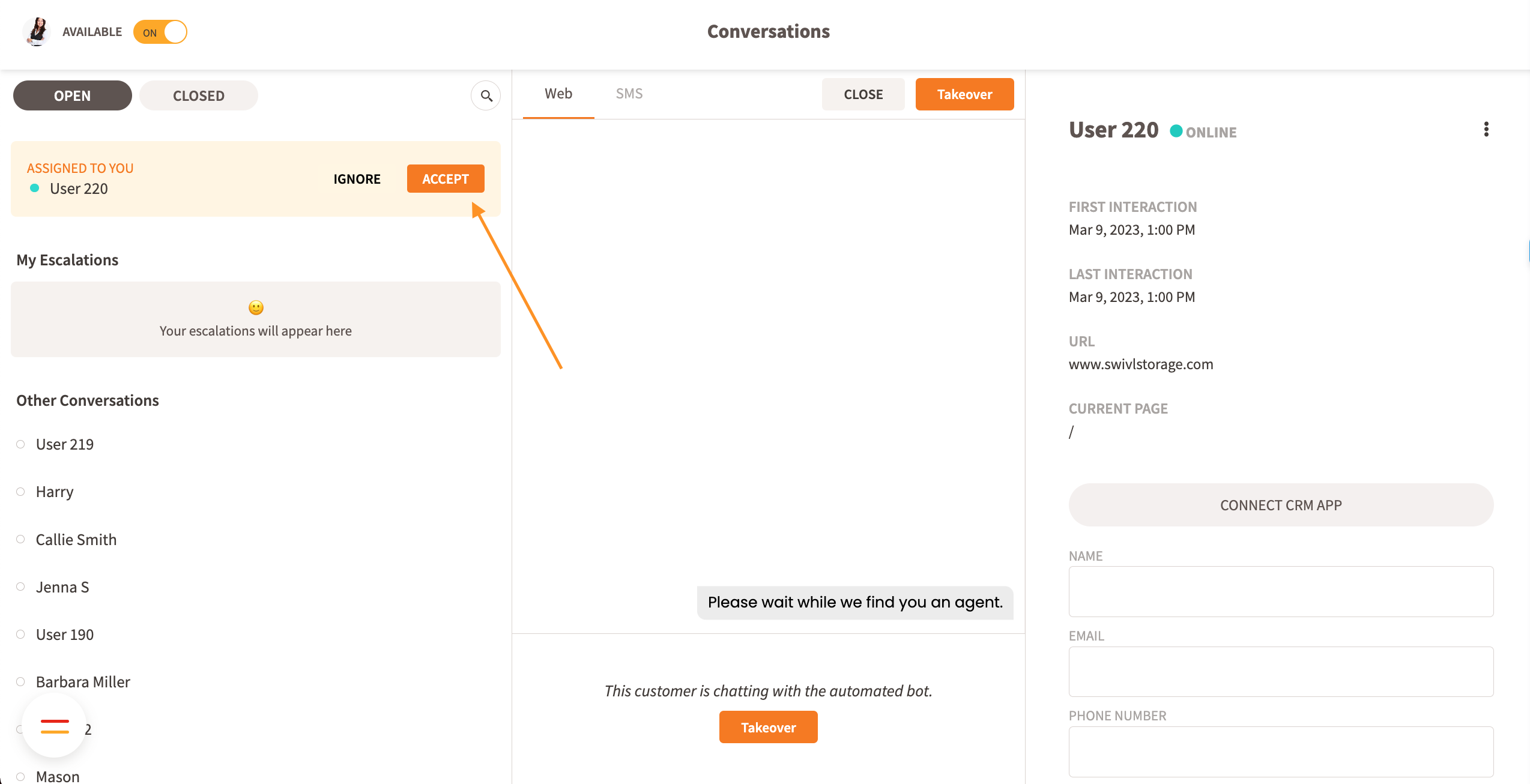Accept the assigned User 220 conversation
The image size is (1530, 784).
[x=446, y=179]
